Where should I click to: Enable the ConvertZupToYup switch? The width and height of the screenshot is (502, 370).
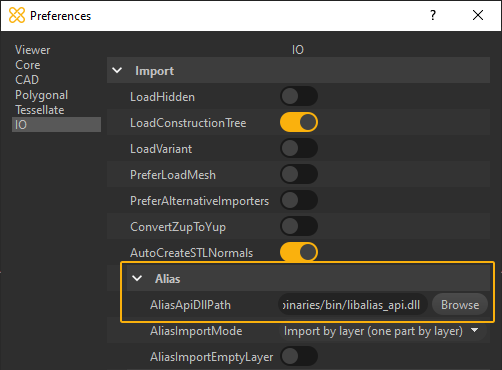point(299,226)
